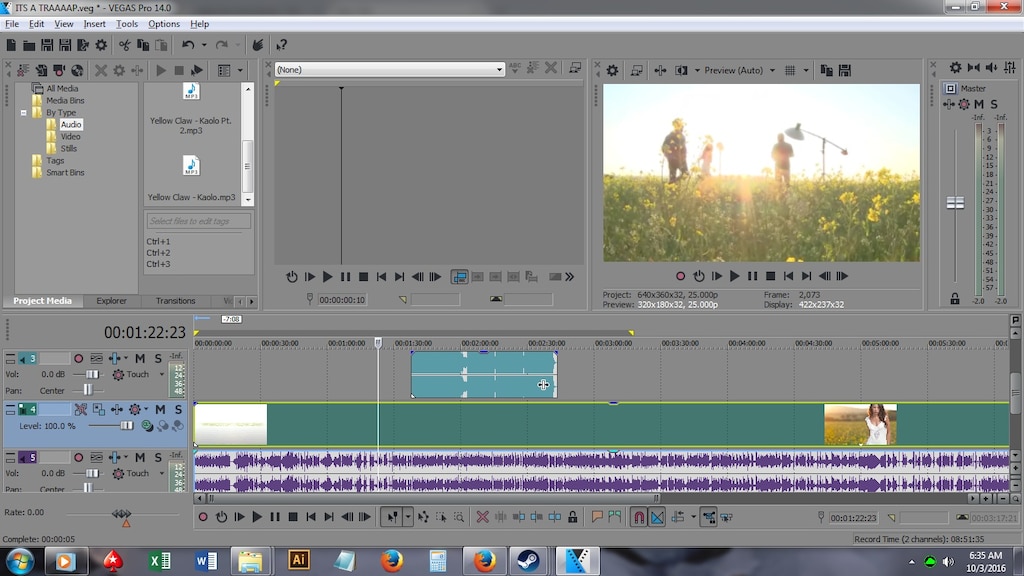
Task: Switch to the Transitions tab
Action: click(175, 301)
